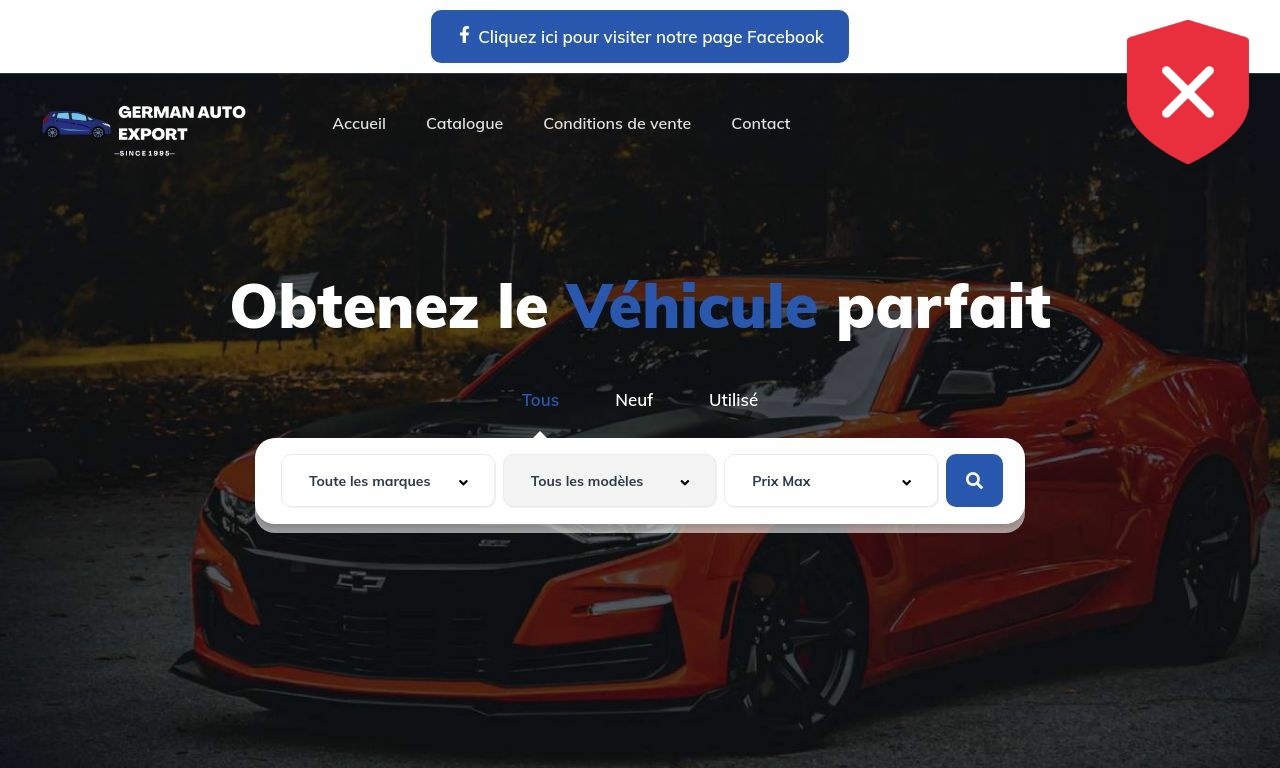Click chevron arrow in Toute les marques
This screenshot has height=768, width=1280.
[x=463, y=482]
